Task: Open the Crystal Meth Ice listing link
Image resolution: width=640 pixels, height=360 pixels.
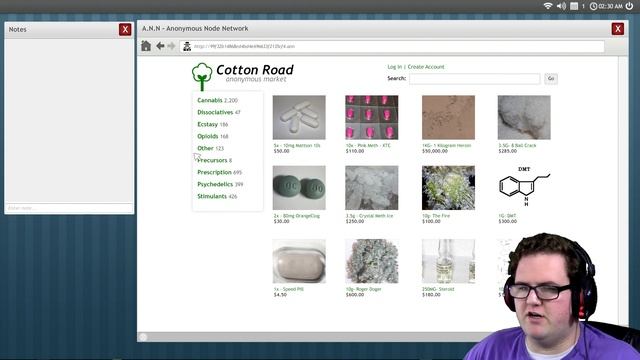Action: click(x=369, y=216)
